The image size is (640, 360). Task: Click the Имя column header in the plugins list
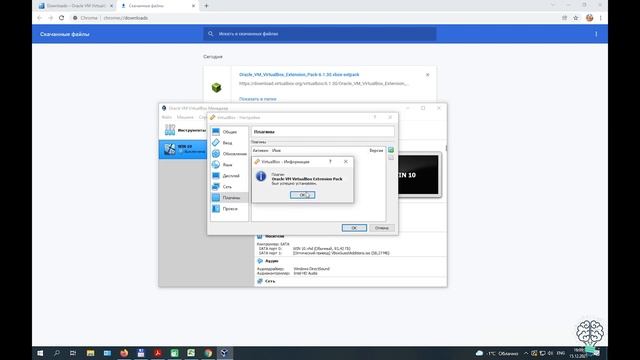[276, 151]
